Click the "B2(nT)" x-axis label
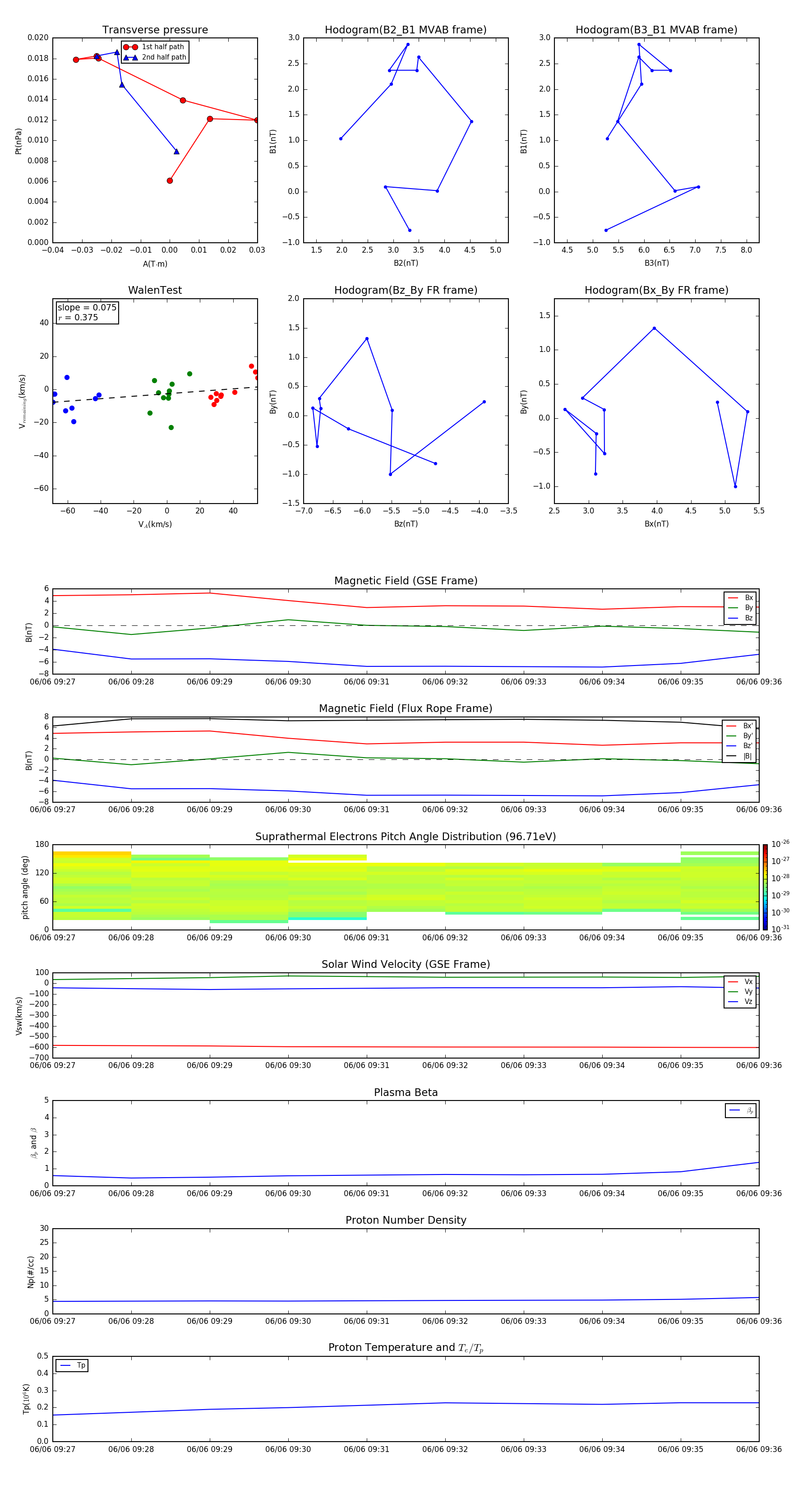Image resolution: width=812 pixels, height=1489 pixels. coord(406,263)
